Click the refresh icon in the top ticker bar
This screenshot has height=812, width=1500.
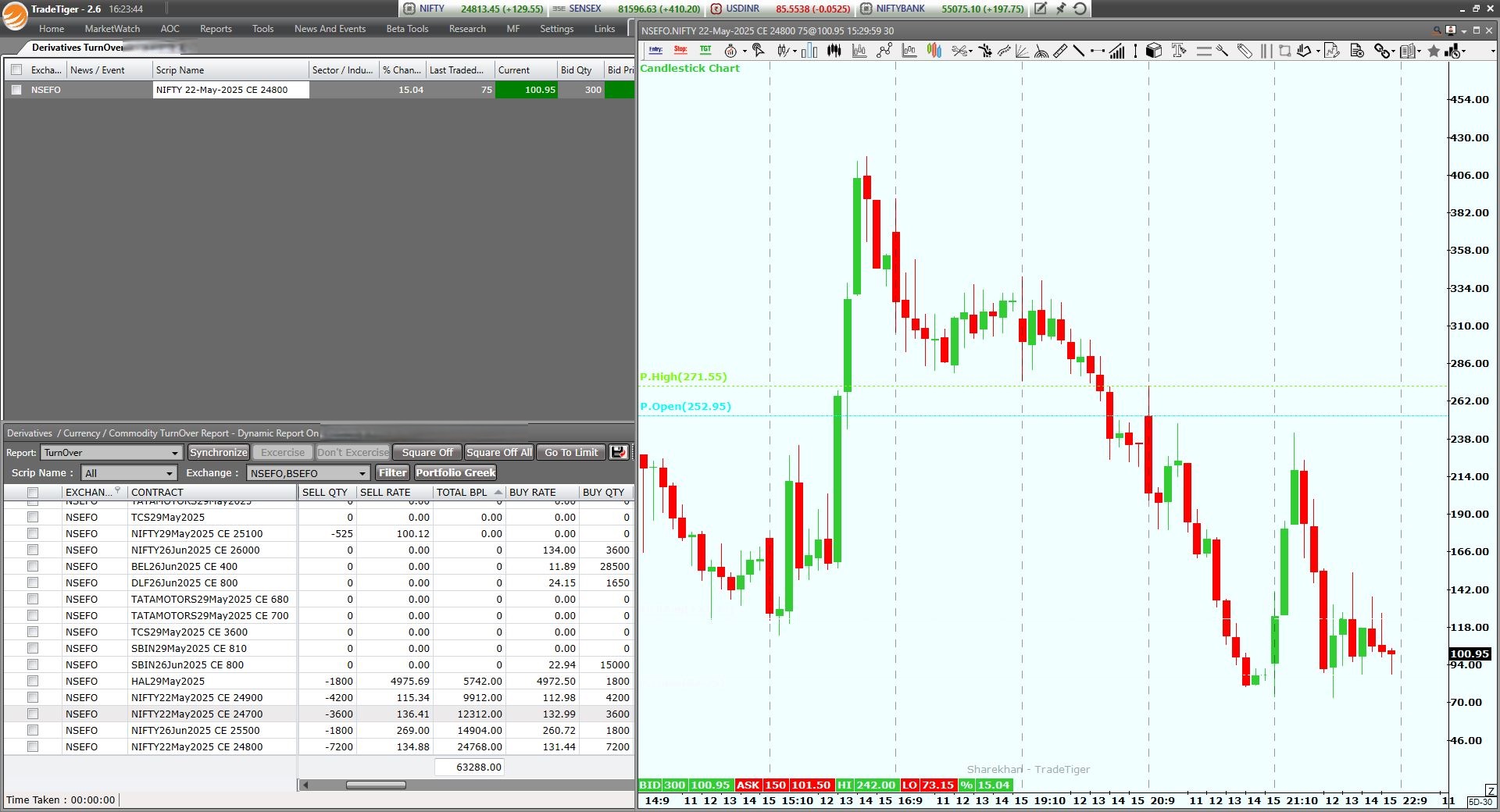pos(1080,9)
